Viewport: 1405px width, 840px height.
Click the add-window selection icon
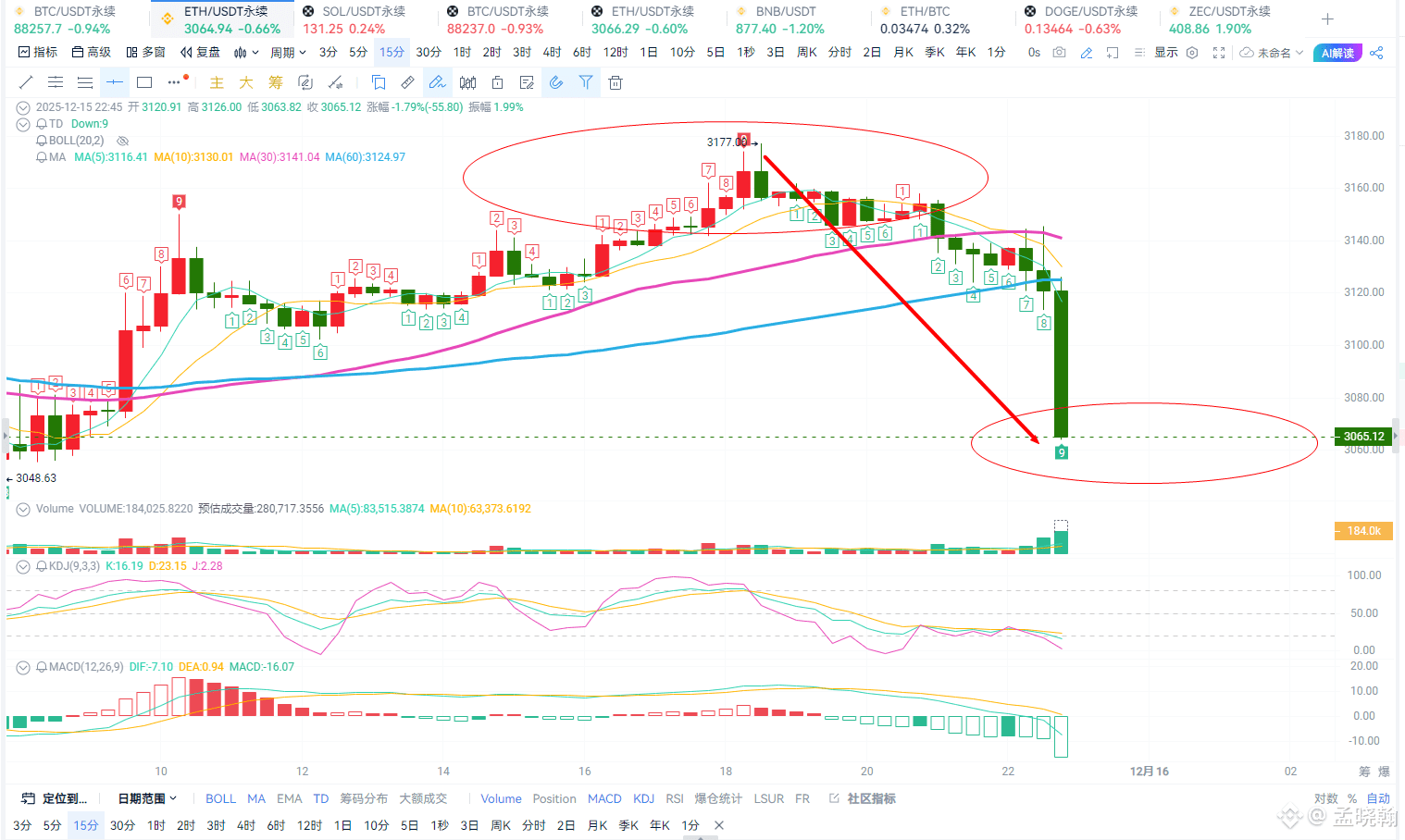pos(1113,53)
